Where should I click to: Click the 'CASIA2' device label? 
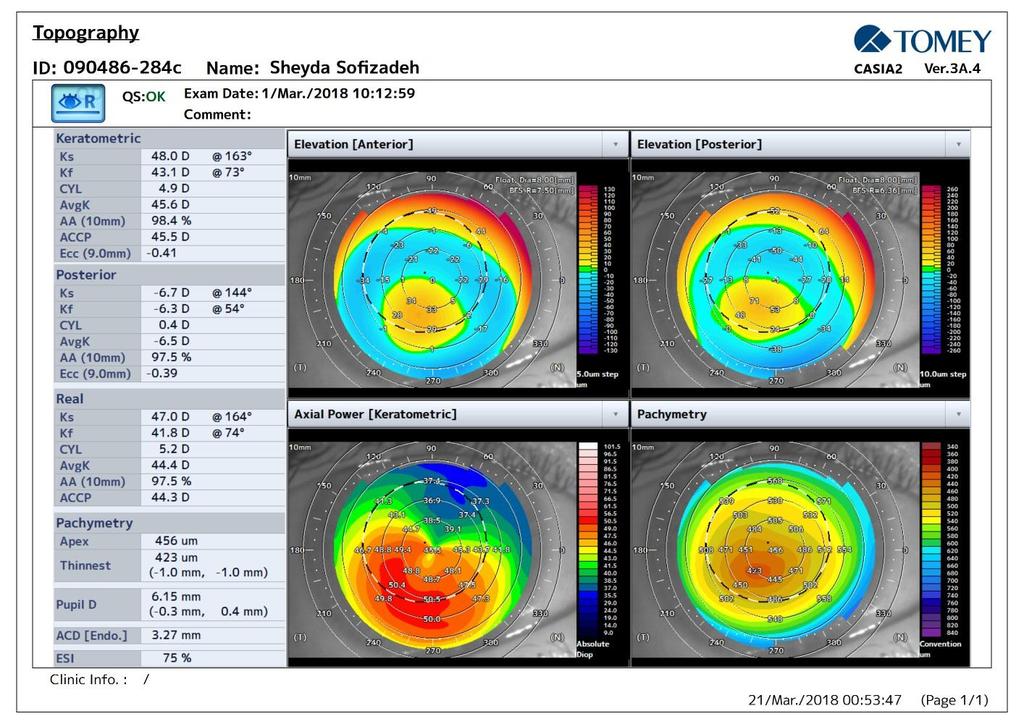click(878, 69)
